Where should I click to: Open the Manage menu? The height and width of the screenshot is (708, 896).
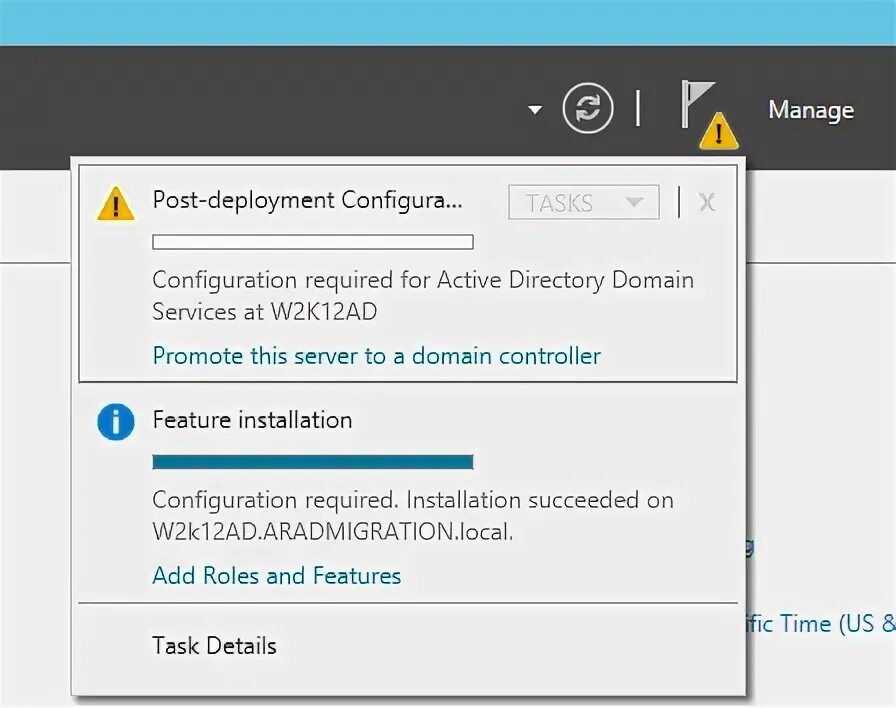pos(810,110)
